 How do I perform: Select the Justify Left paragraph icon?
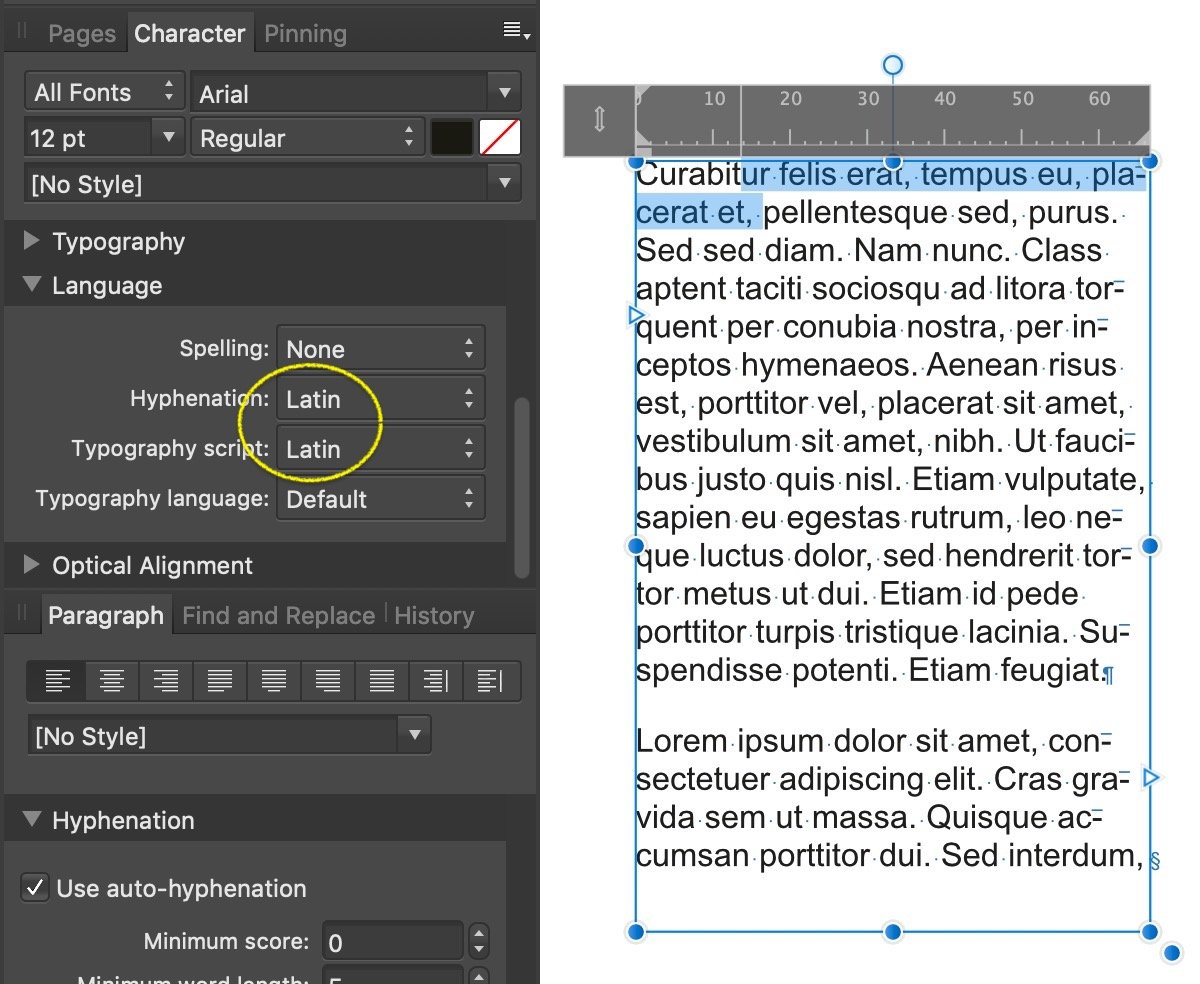click(x=220, y=681)
